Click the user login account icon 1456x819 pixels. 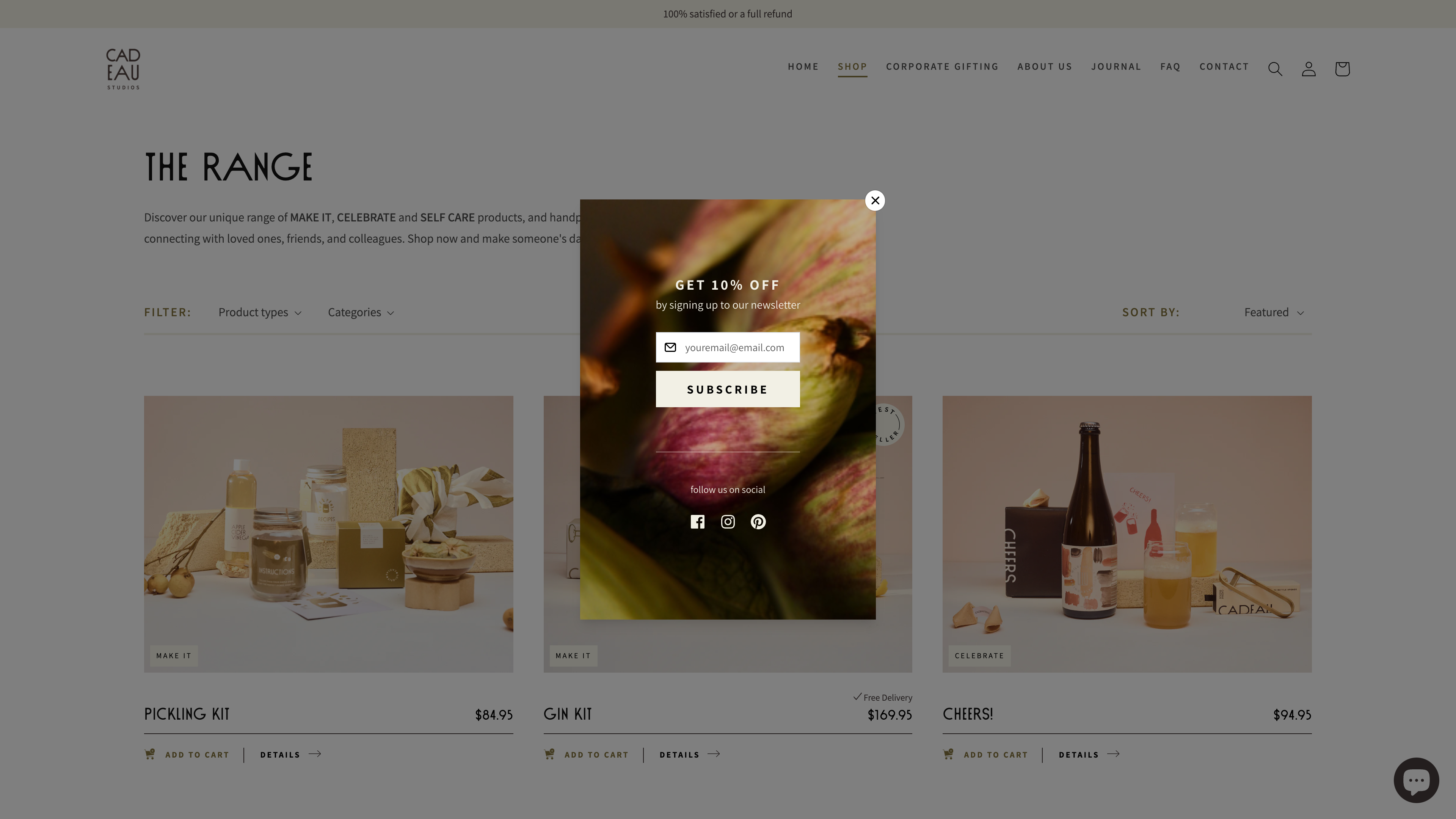point(1308,68)
